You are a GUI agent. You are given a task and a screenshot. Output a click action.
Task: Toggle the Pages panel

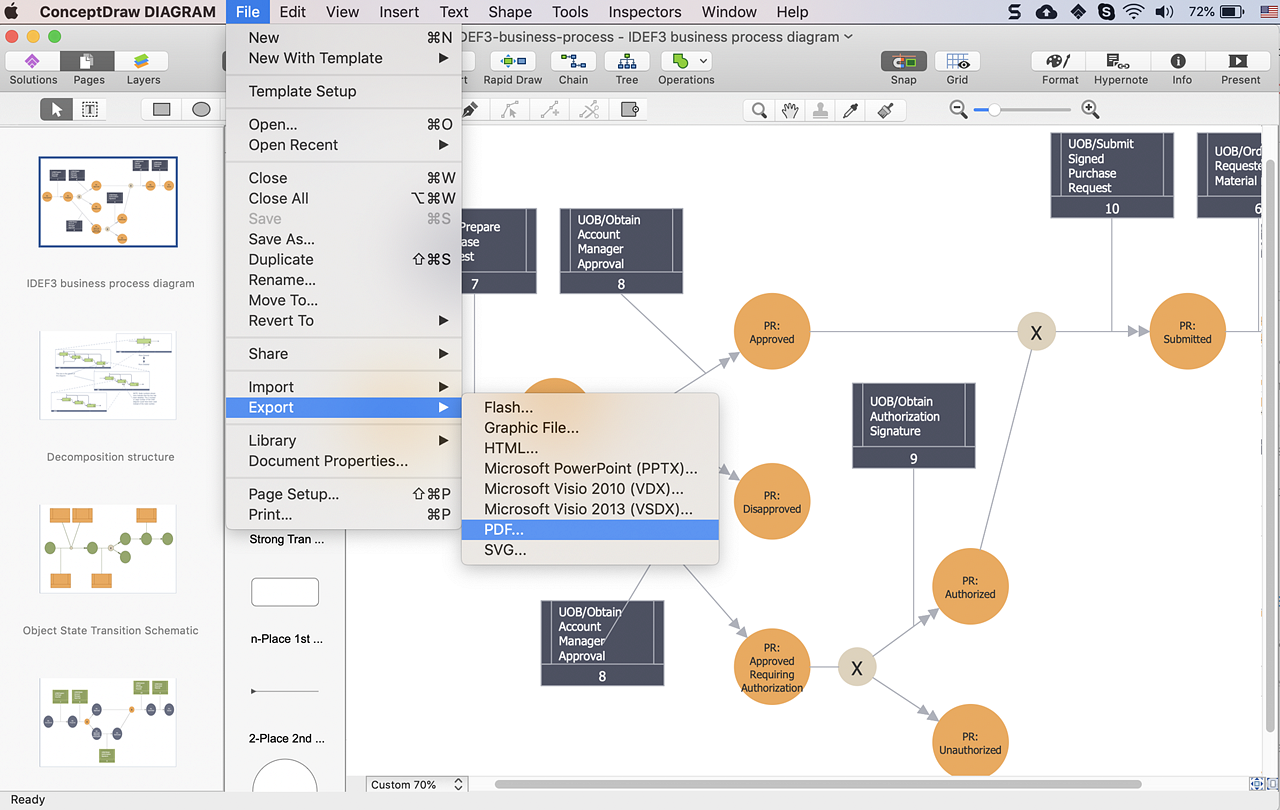pos(88,62)
